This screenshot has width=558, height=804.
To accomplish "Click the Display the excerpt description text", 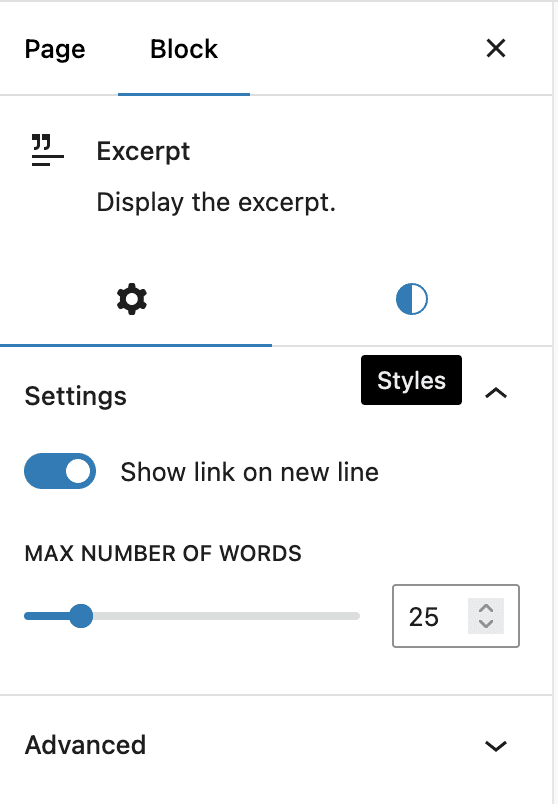I will click(216, 202).
